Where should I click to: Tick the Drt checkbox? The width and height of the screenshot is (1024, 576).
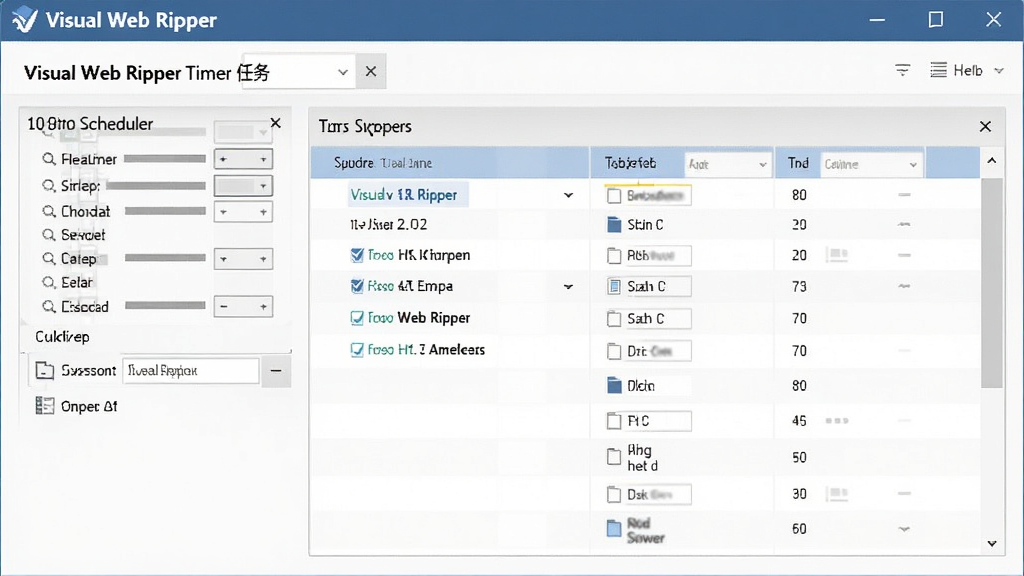(x=614, y=351)
